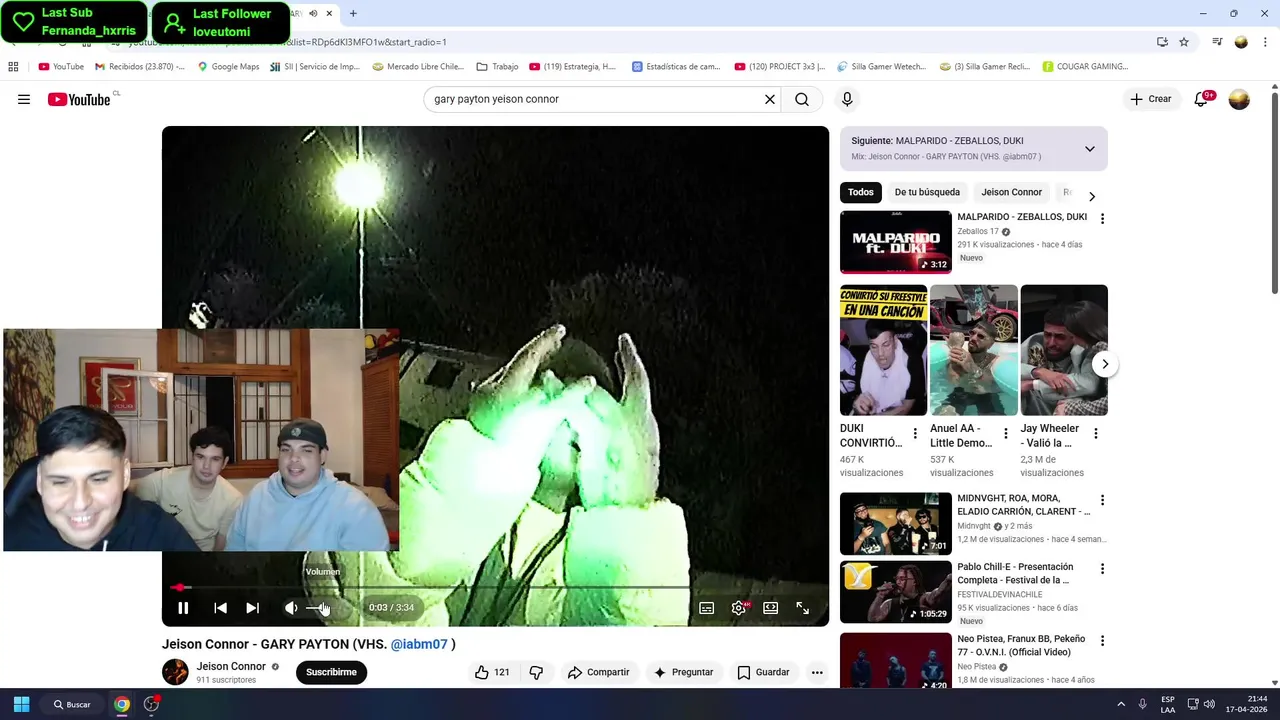Enter fullscreen mode

point(803,608)
